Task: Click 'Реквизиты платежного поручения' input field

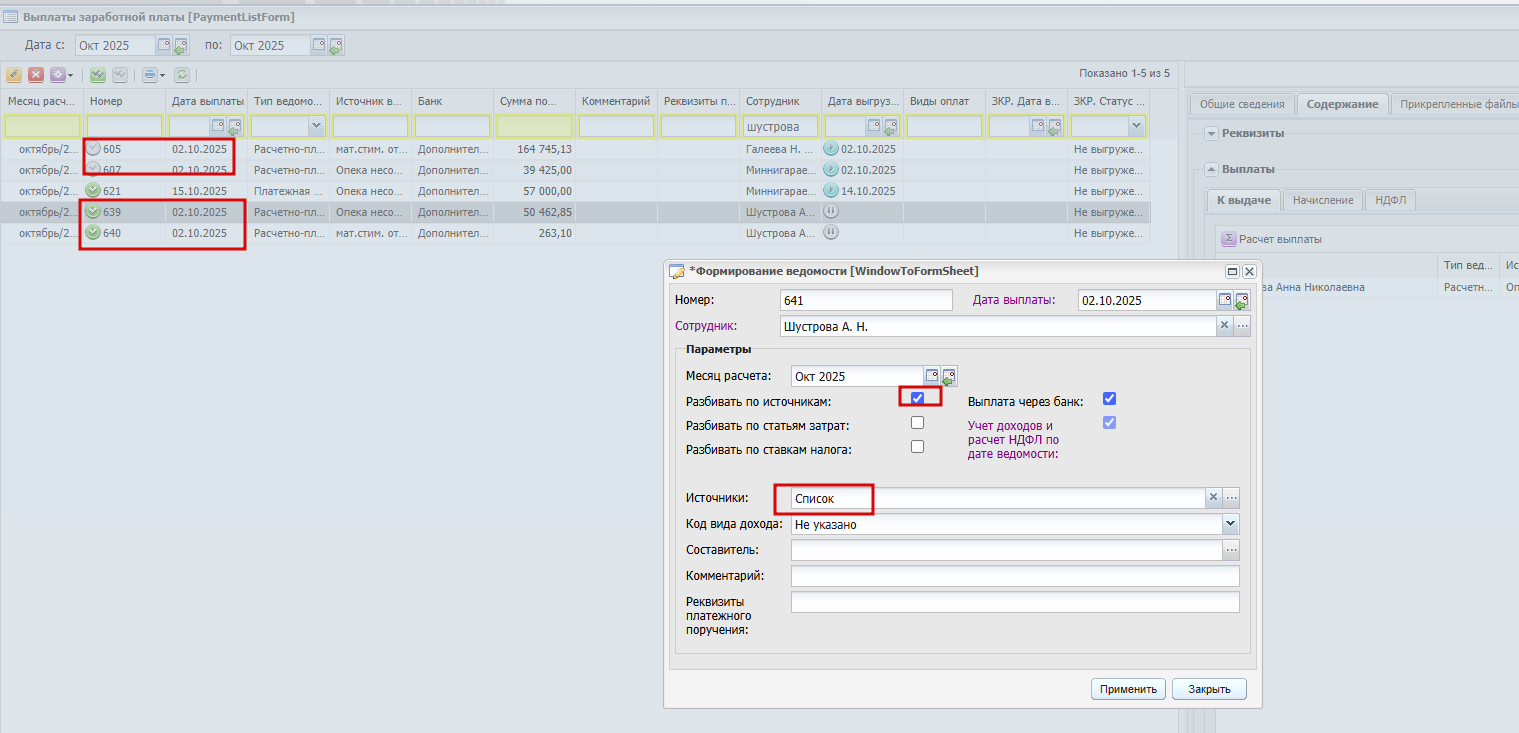Action: point(1015,602)
